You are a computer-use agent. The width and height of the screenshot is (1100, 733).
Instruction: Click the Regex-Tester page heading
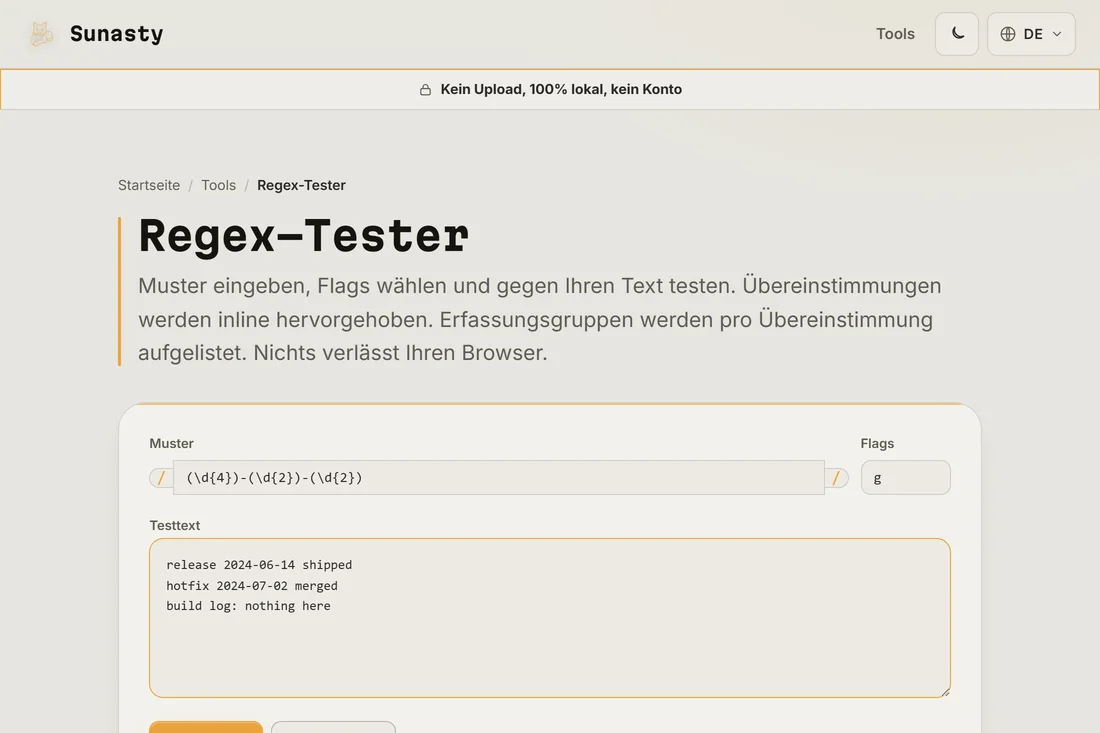(303, 236)
